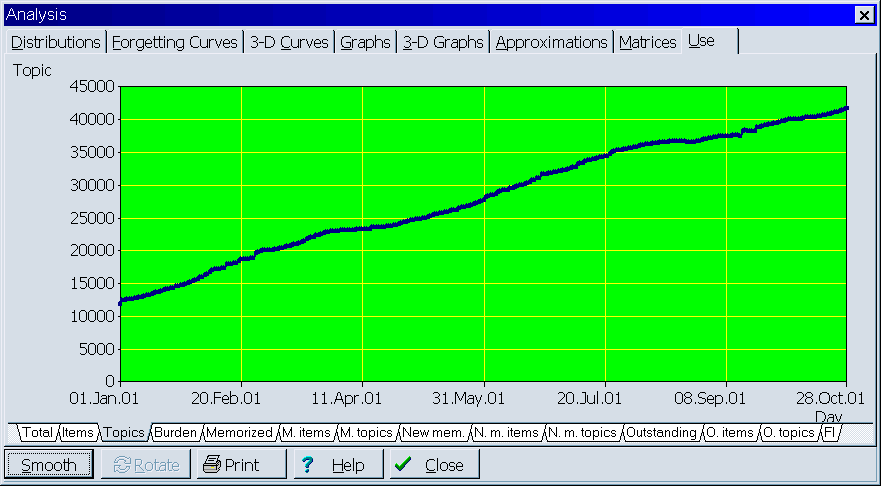Open the Forgetting Curves tab
Screen dimensions: 881x486
pyautogui.click(x=175, y=42)
